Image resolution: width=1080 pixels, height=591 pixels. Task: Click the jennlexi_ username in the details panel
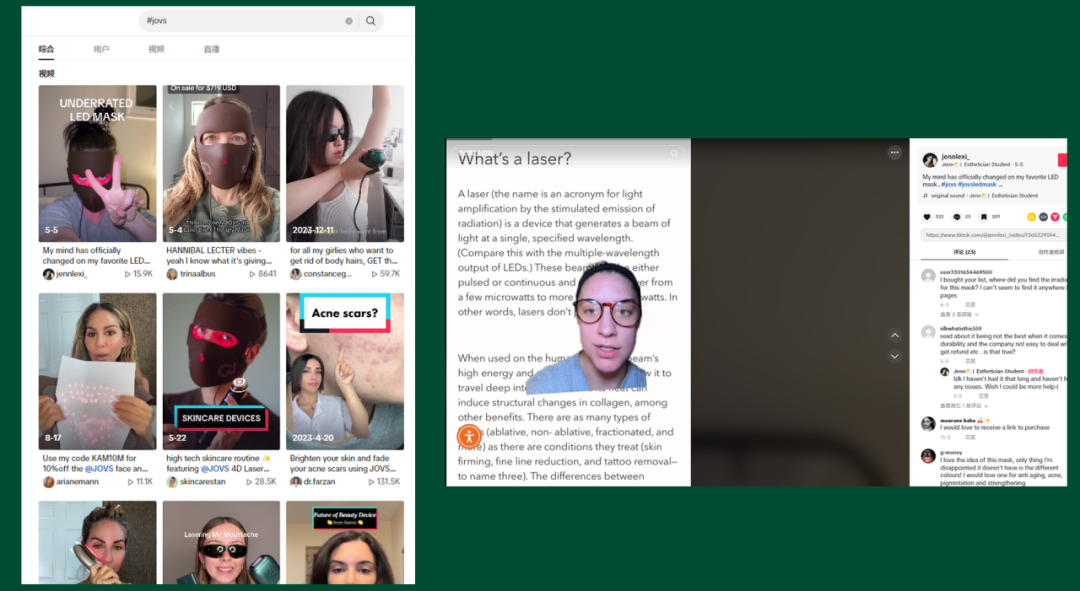tap(955, 156)
